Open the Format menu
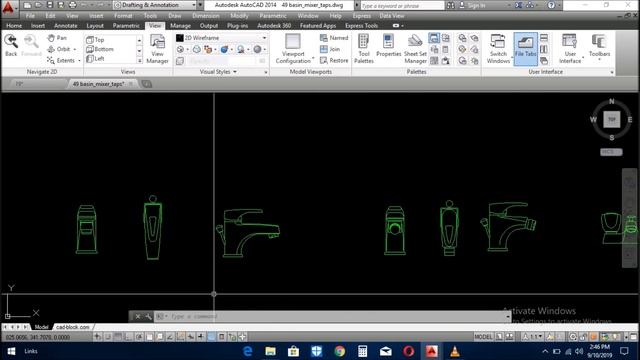 [123, 16]
